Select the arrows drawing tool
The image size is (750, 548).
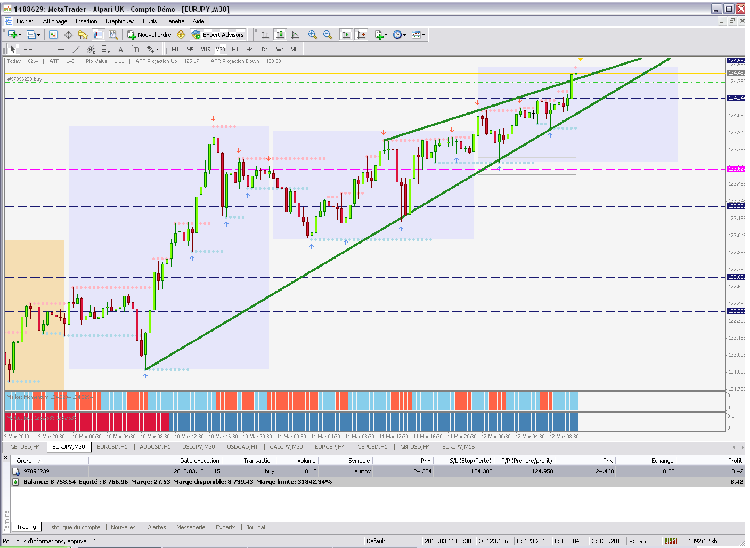click(x=150, y=49)
